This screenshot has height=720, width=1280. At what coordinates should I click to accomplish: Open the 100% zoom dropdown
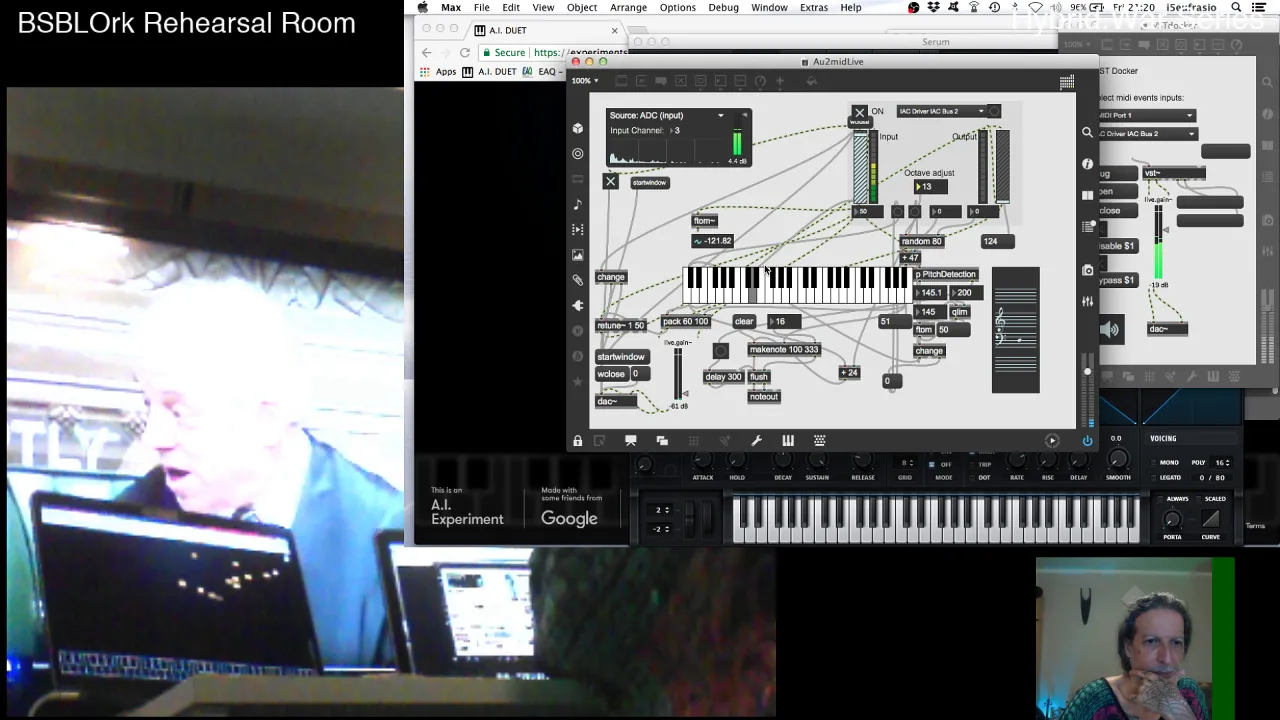point(584,81)
